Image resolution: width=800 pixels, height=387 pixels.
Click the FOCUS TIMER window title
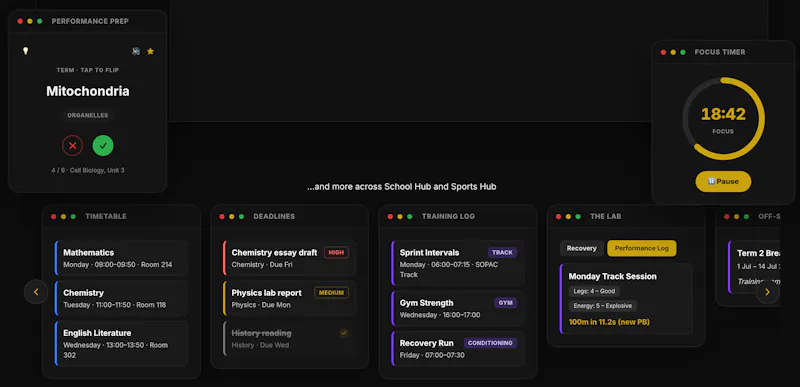(720, 52)
